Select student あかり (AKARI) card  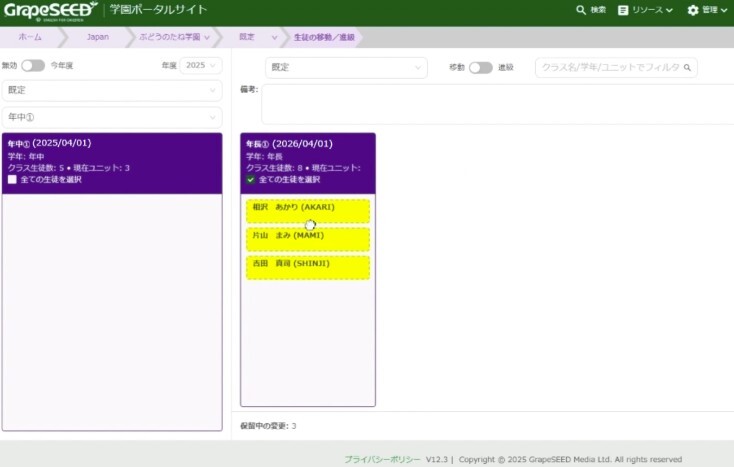[308, 211]
